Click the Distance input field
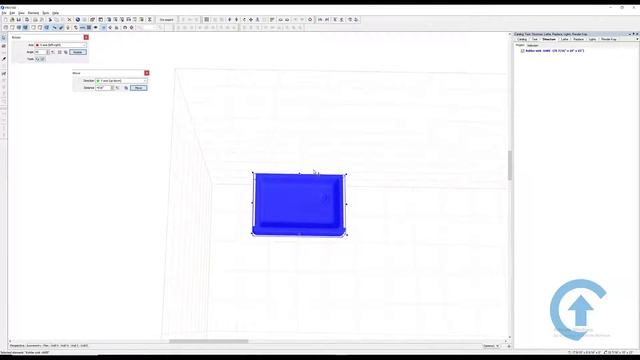This screenshot has width=640, height=360. click(x=103, y=88)
